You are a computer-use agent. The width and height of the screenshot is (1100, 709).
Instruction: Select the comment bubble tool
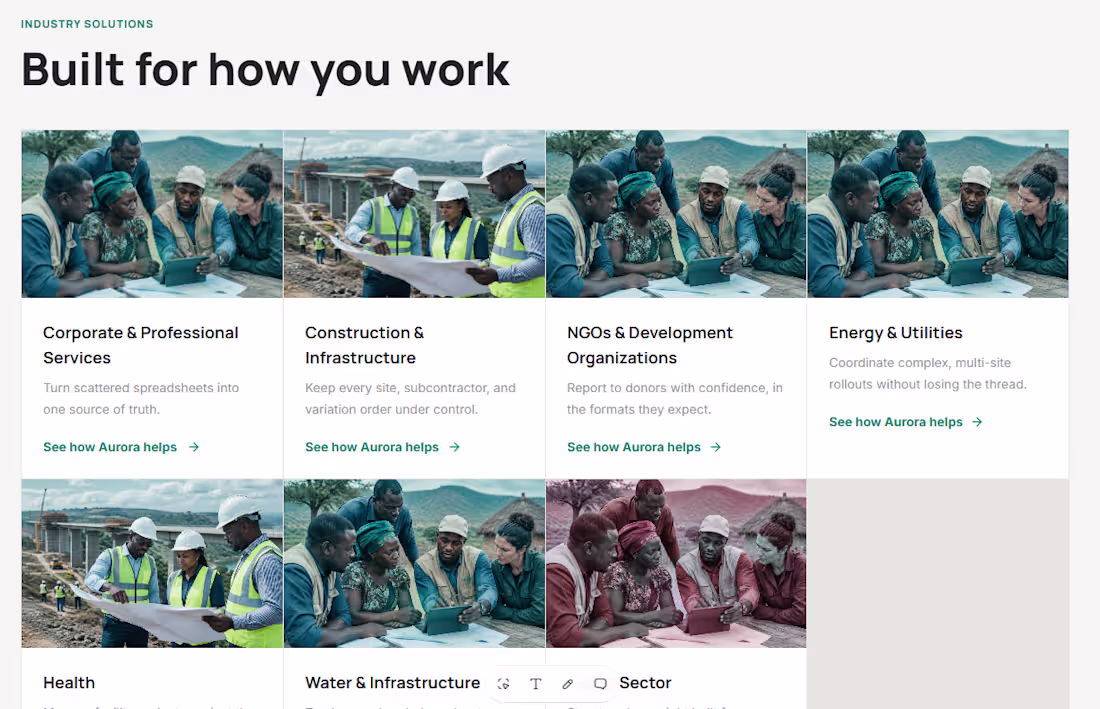(600, 684)
